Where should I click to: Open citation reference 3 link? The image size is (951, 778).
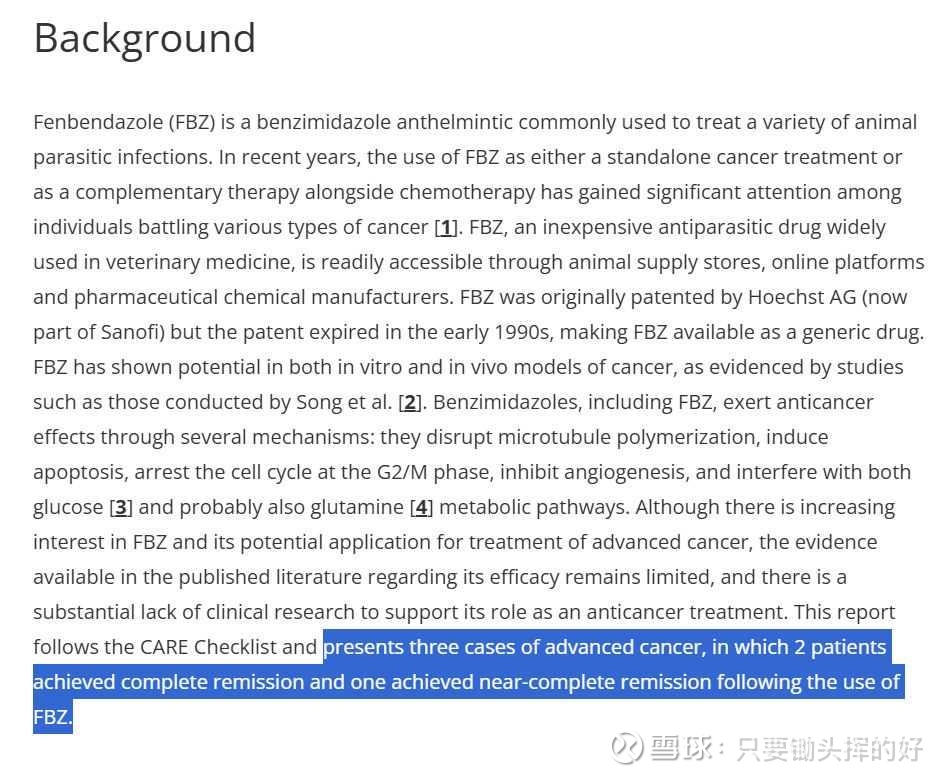click(121, 508)
